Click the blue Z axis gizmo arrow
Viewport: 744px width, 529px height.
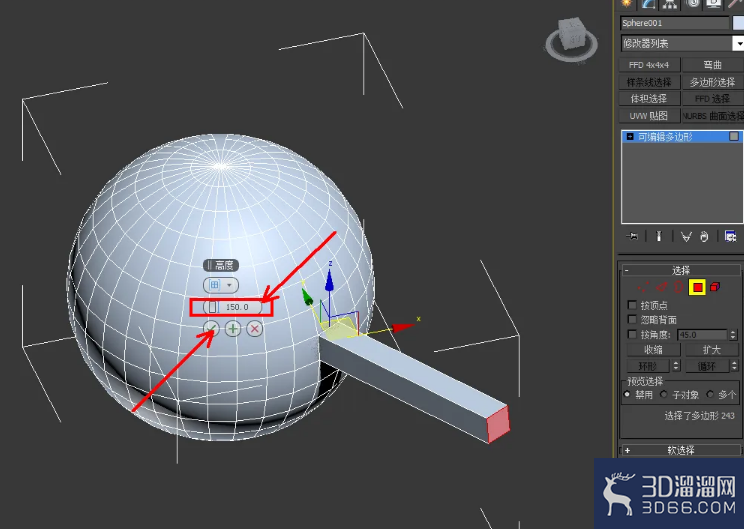click(329, 279)
